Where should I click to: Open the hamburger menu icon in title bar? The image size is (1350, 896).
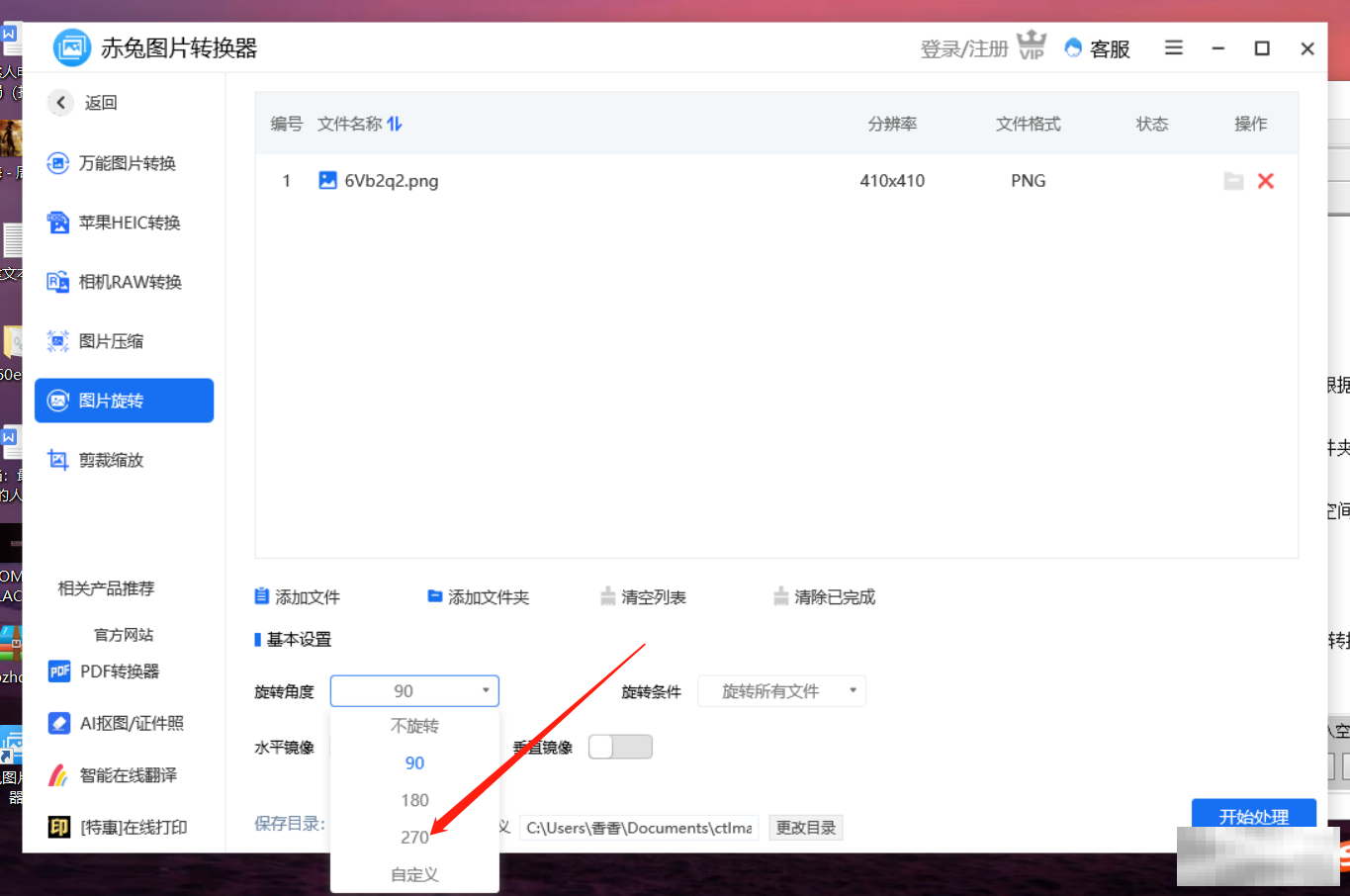[1174, 47]
